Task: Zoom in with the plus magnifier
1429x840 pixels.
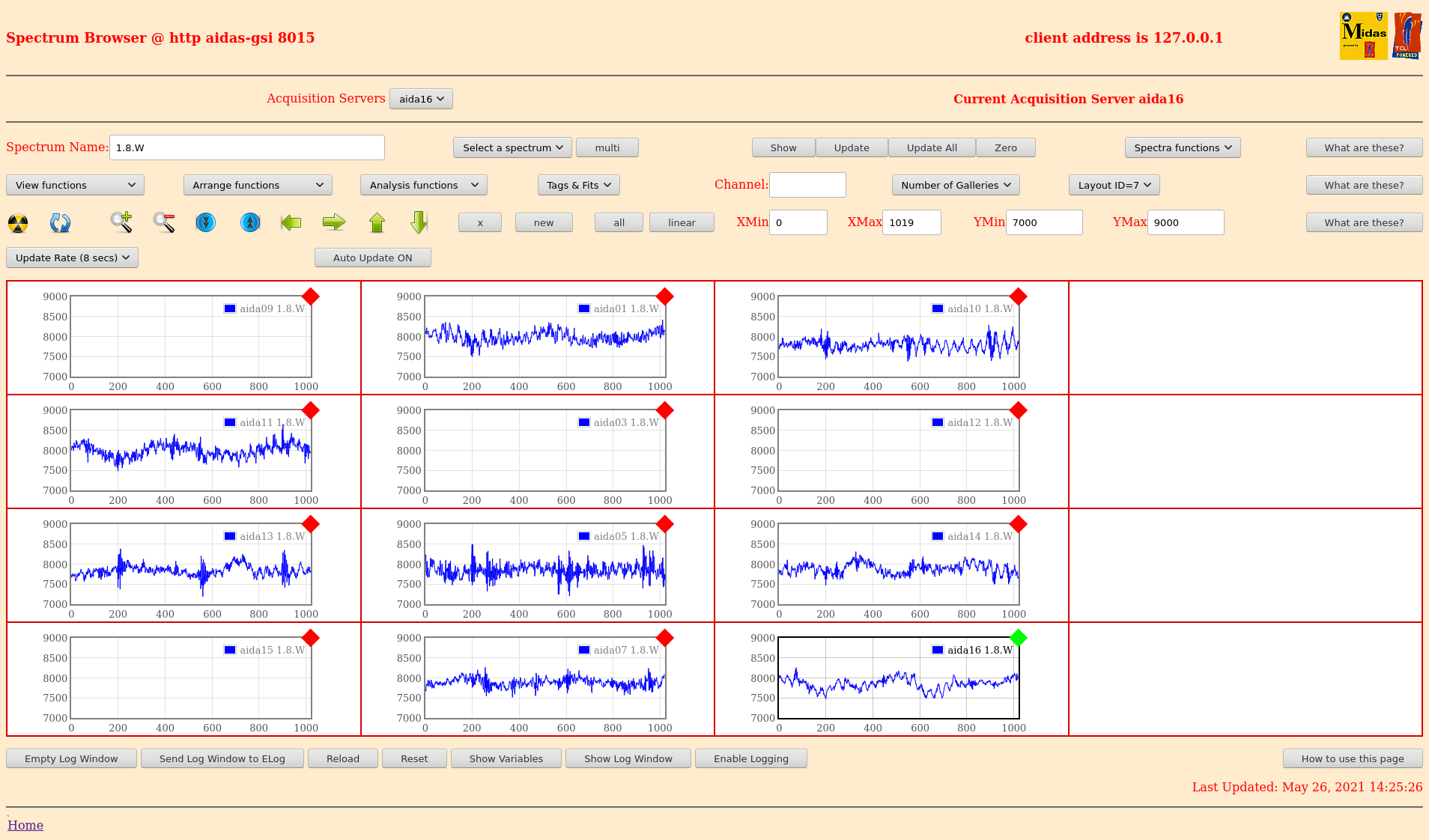Action: click(x=121, y=222)
